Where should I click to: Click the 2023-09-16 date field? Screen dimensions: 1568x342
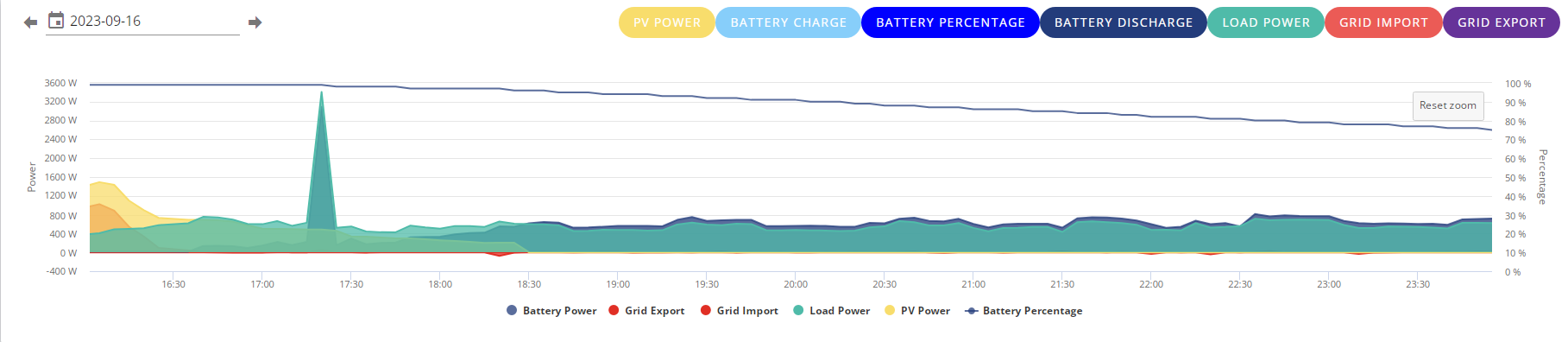tap(142, 22)
